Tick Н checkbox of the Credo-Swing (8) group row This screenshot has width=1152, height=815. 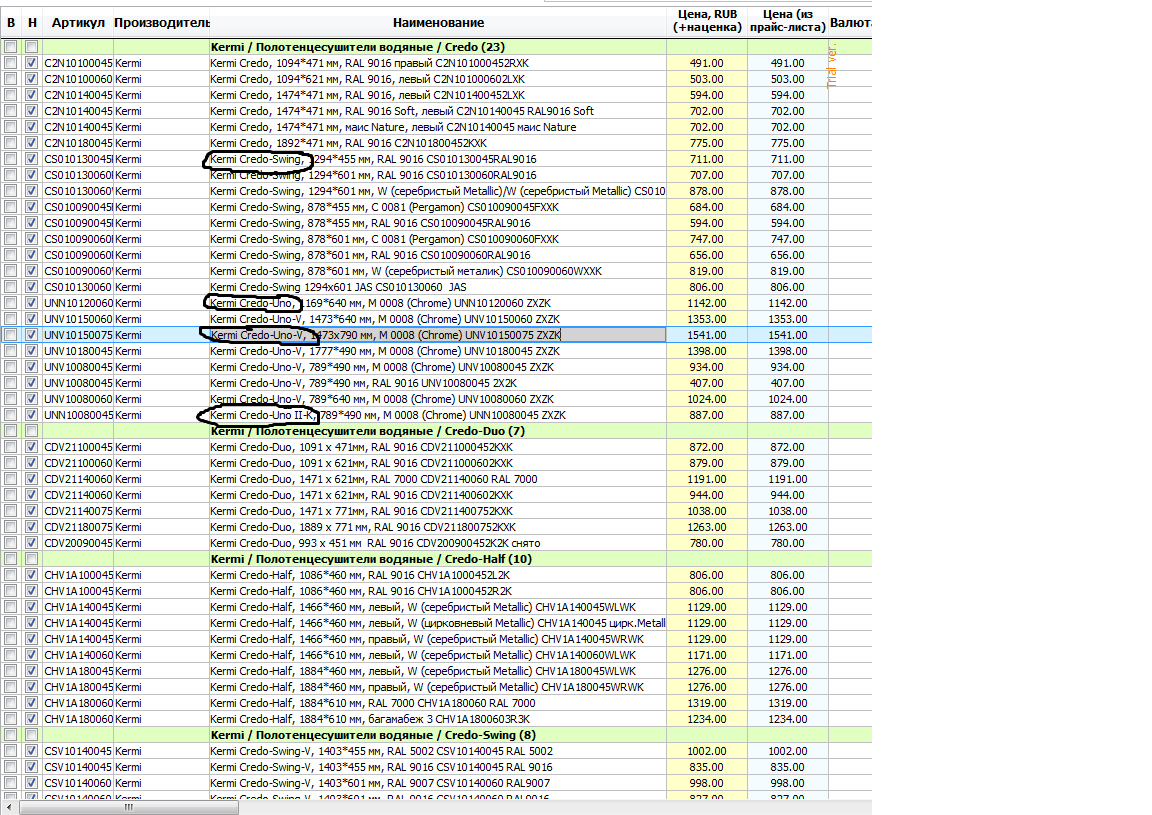[31, 735]
